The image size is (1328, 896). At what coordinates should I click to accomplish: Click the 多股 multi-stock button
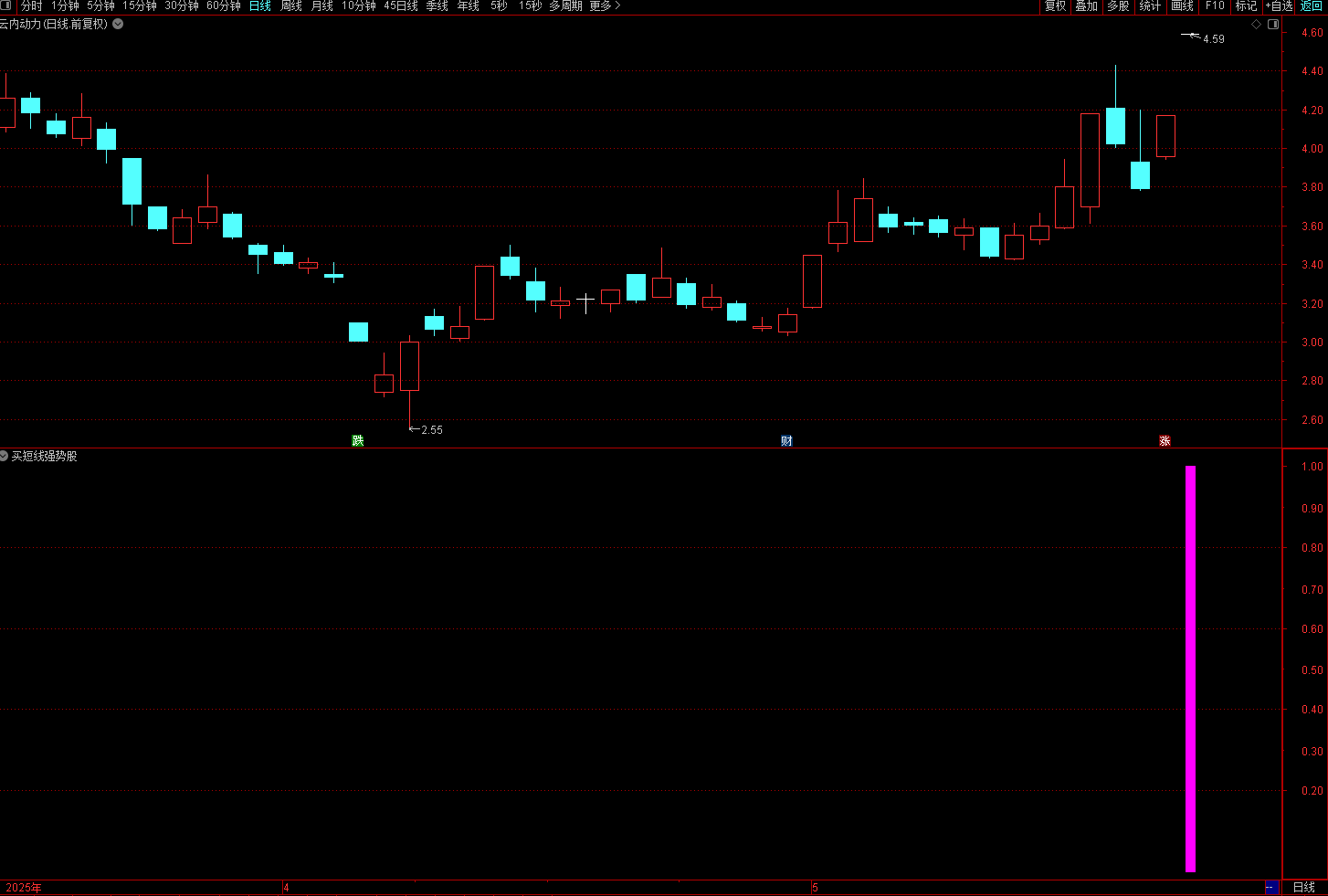1118,5
